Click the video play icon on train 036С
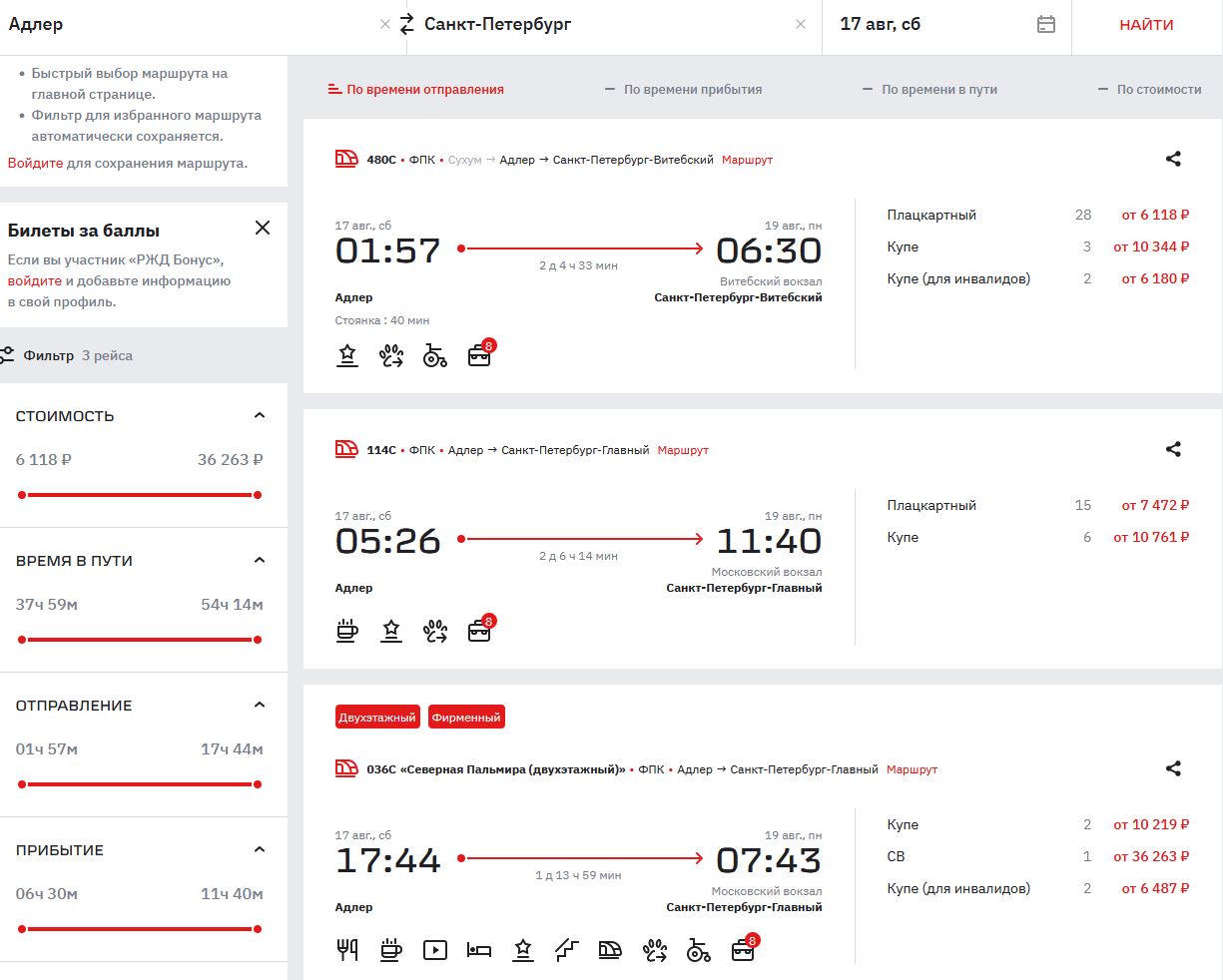The image size is (1223, 980). pos(434,950)
